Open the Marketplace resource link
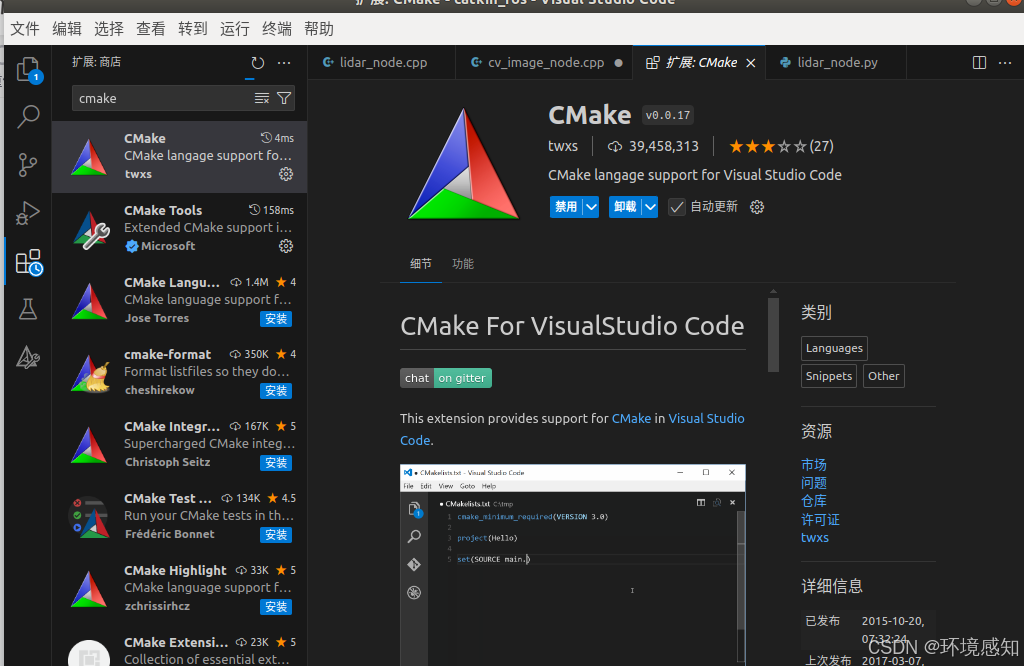This screenshot has height=666, width=1024. pyautogui.click(x=814, y=464)
